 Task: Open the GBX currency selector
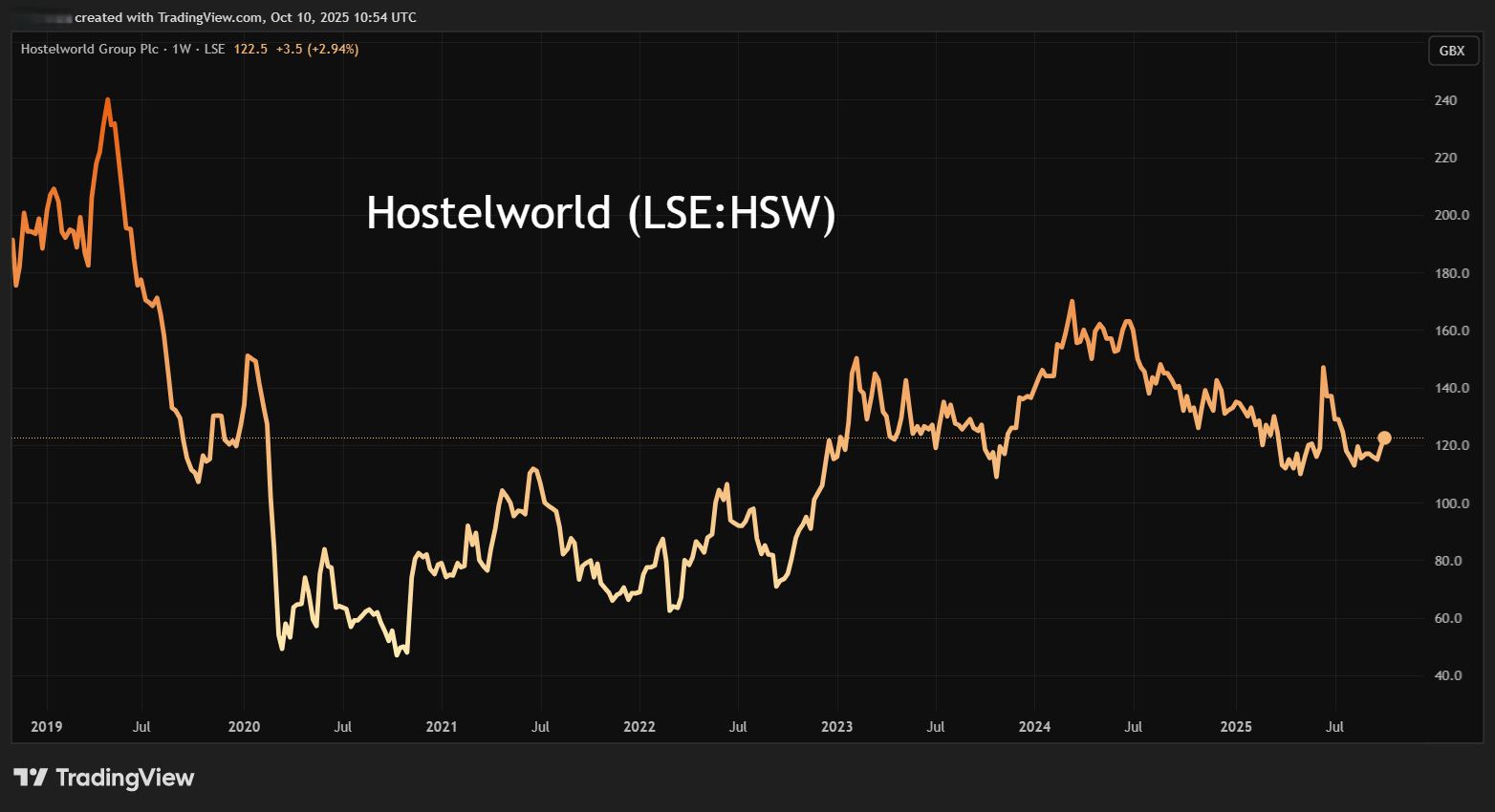coord(1451,51)
